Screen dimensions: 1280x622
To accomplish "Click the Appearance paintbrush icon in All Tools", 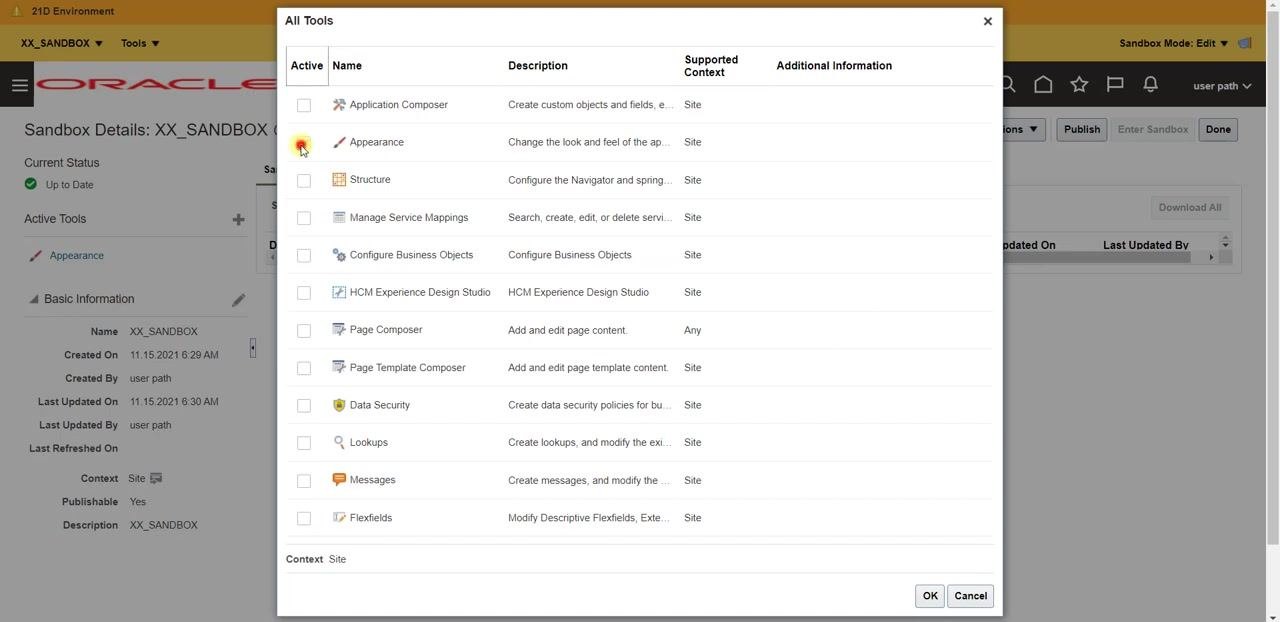I will tap(339, 143).
